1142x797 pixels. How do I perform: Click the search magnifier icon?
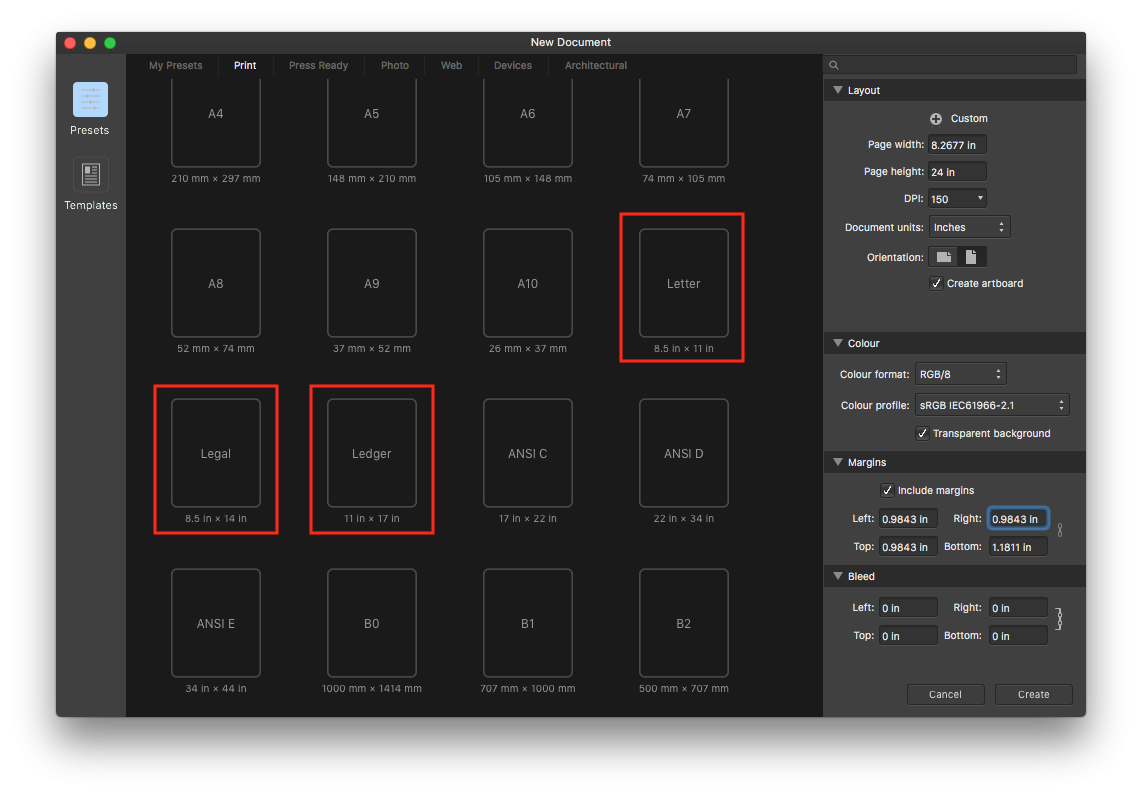[834, 65]
